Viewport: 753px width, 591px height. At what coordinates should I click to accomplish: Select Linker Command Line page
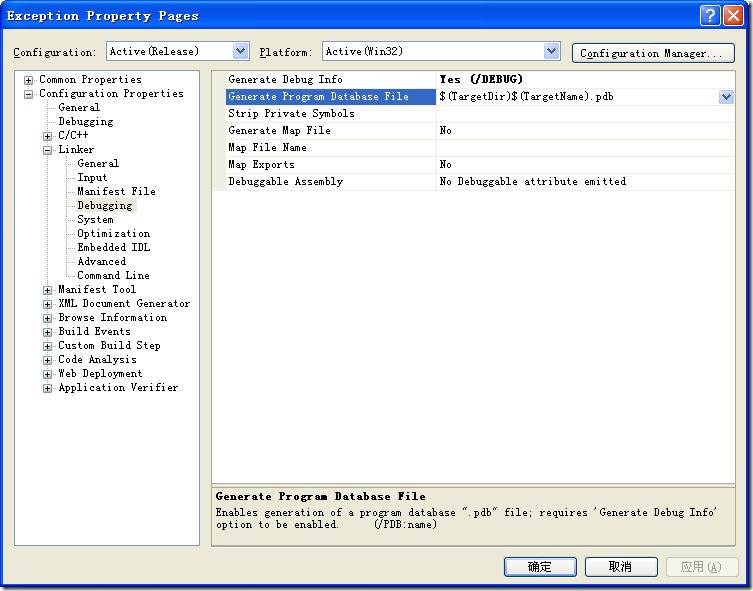113,275
